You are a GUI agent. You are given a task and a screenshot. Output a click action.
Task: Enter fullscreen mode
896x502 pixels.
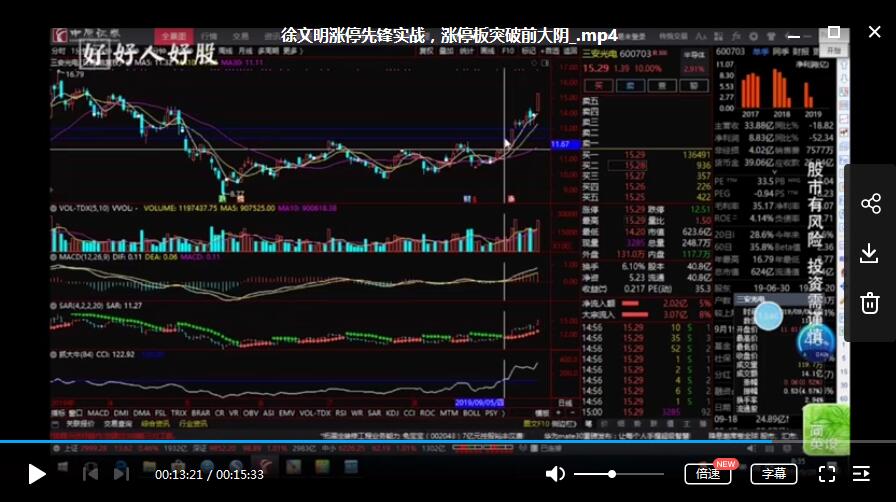coord(827,474)
